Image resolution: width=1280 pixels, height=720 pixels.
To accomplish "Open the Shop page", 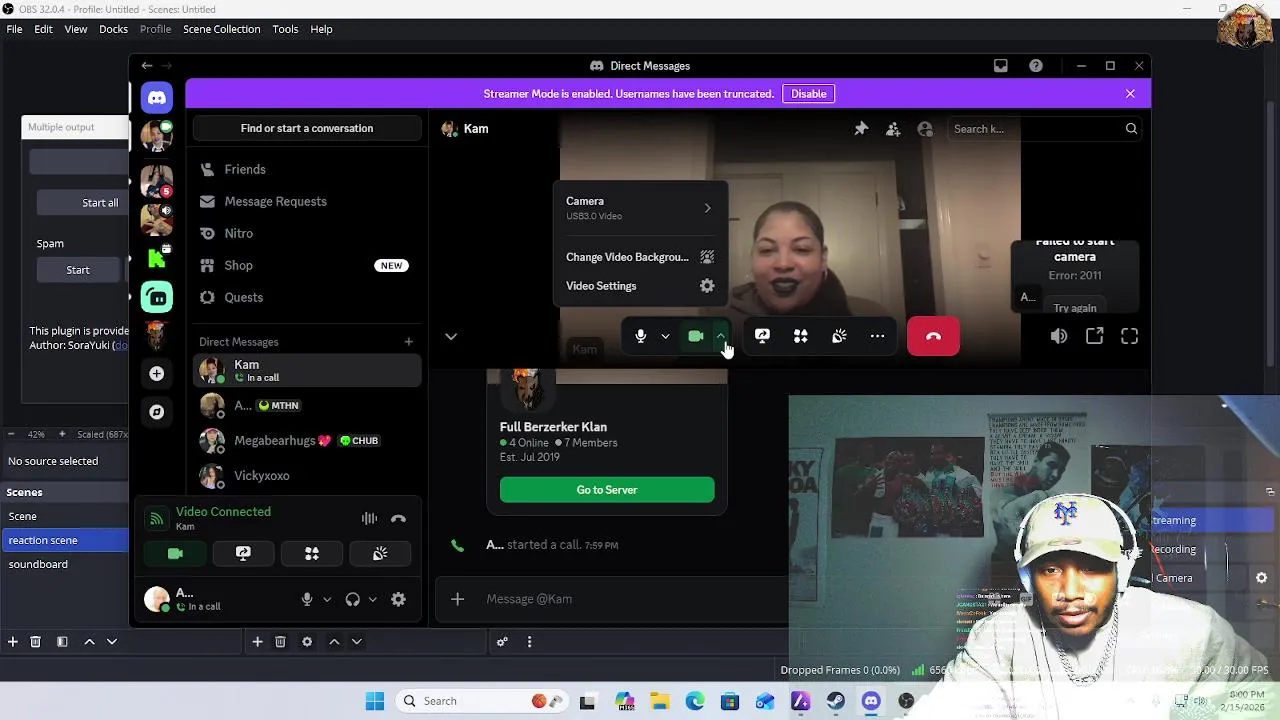I will [307, 266].
